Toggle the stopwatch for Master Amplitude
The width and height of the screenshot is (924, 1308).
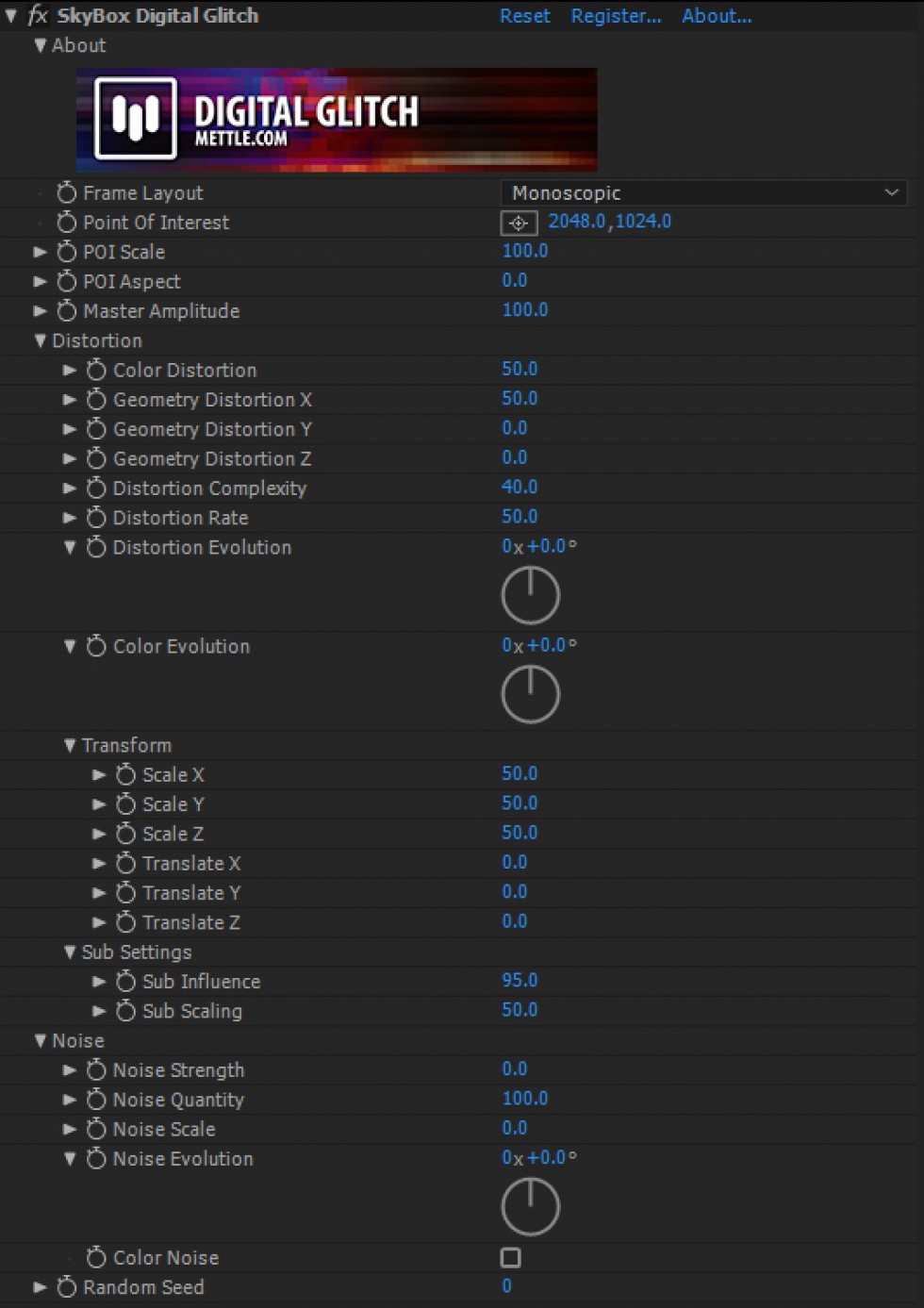66,311
